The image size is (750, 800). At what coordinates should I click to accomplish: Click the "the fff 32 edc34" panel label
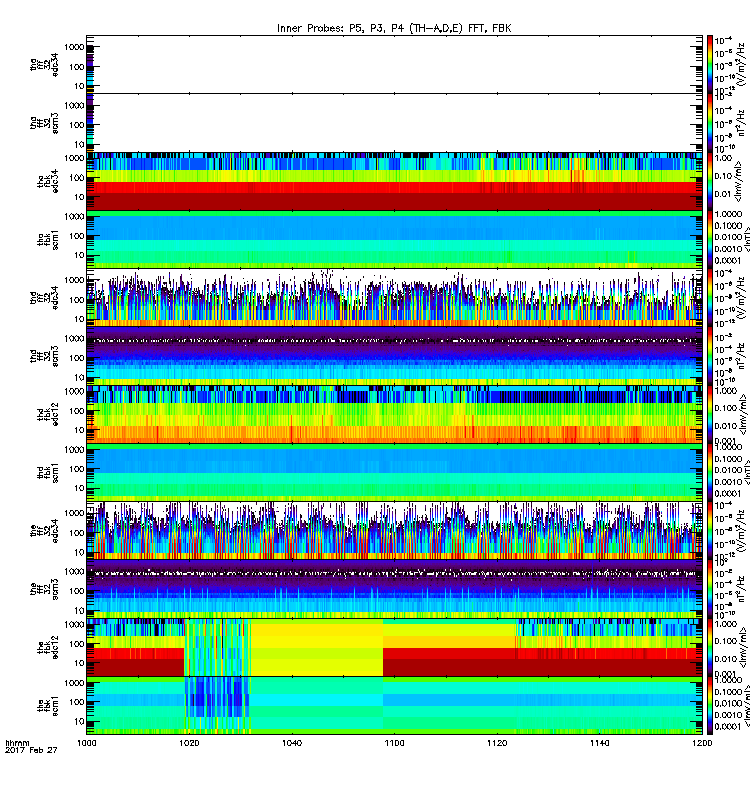[44, 531]
